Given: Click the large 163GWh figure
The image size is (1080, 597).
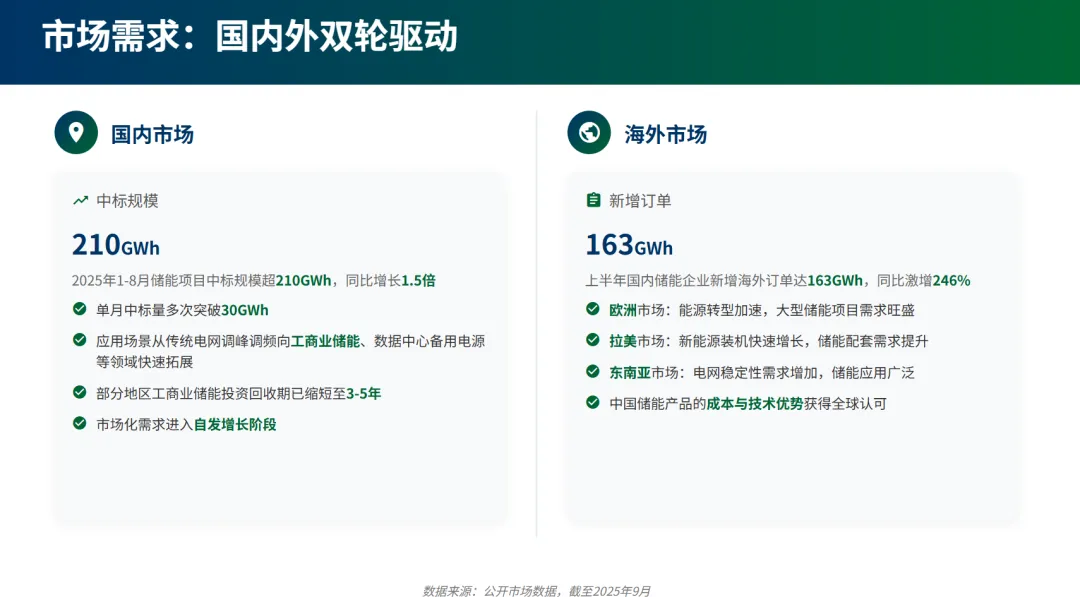Looking at the screenshot, I should (629, 245).
